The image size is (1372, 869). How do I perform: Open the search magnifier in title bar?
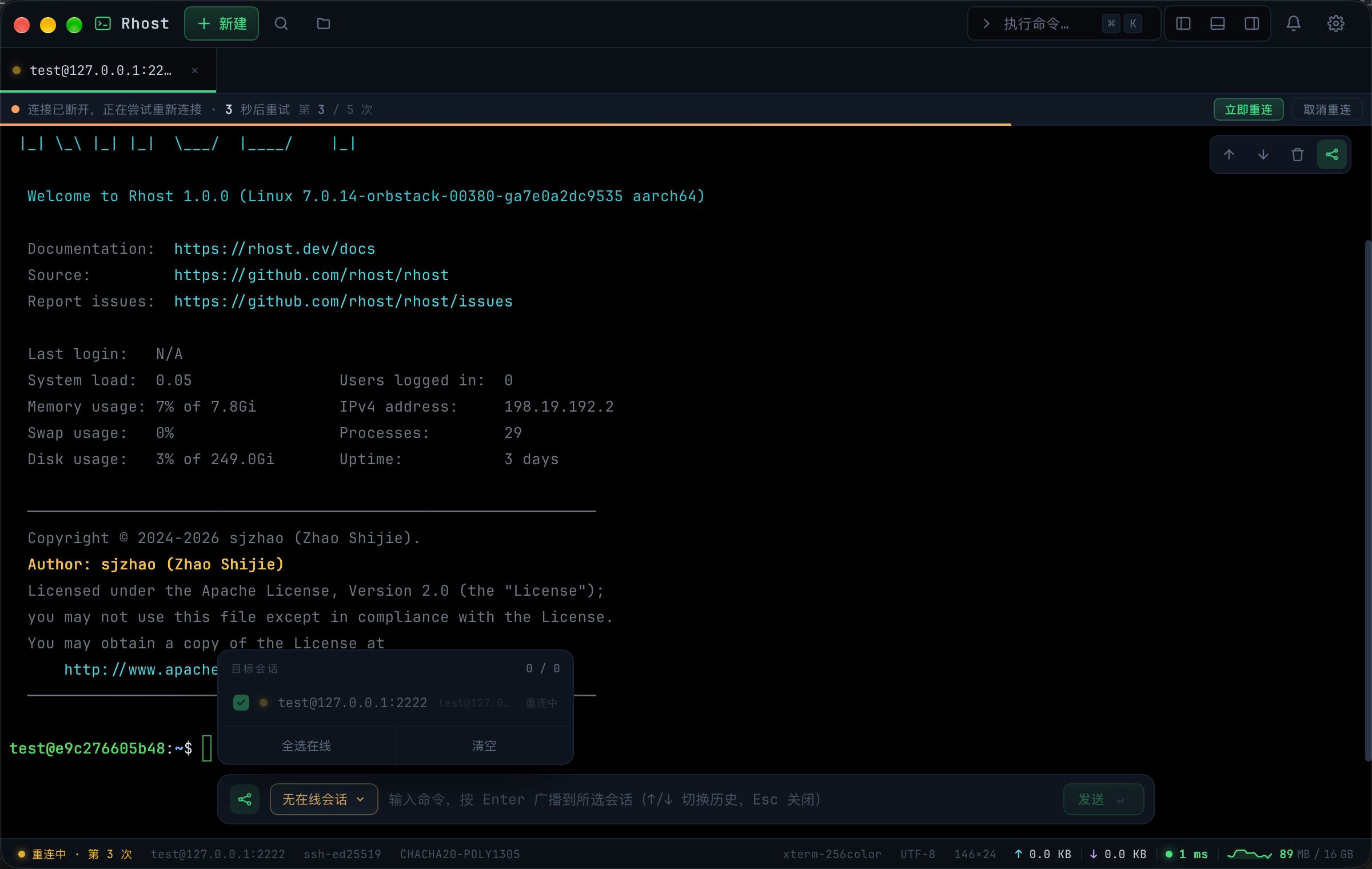tap(281, 23)
